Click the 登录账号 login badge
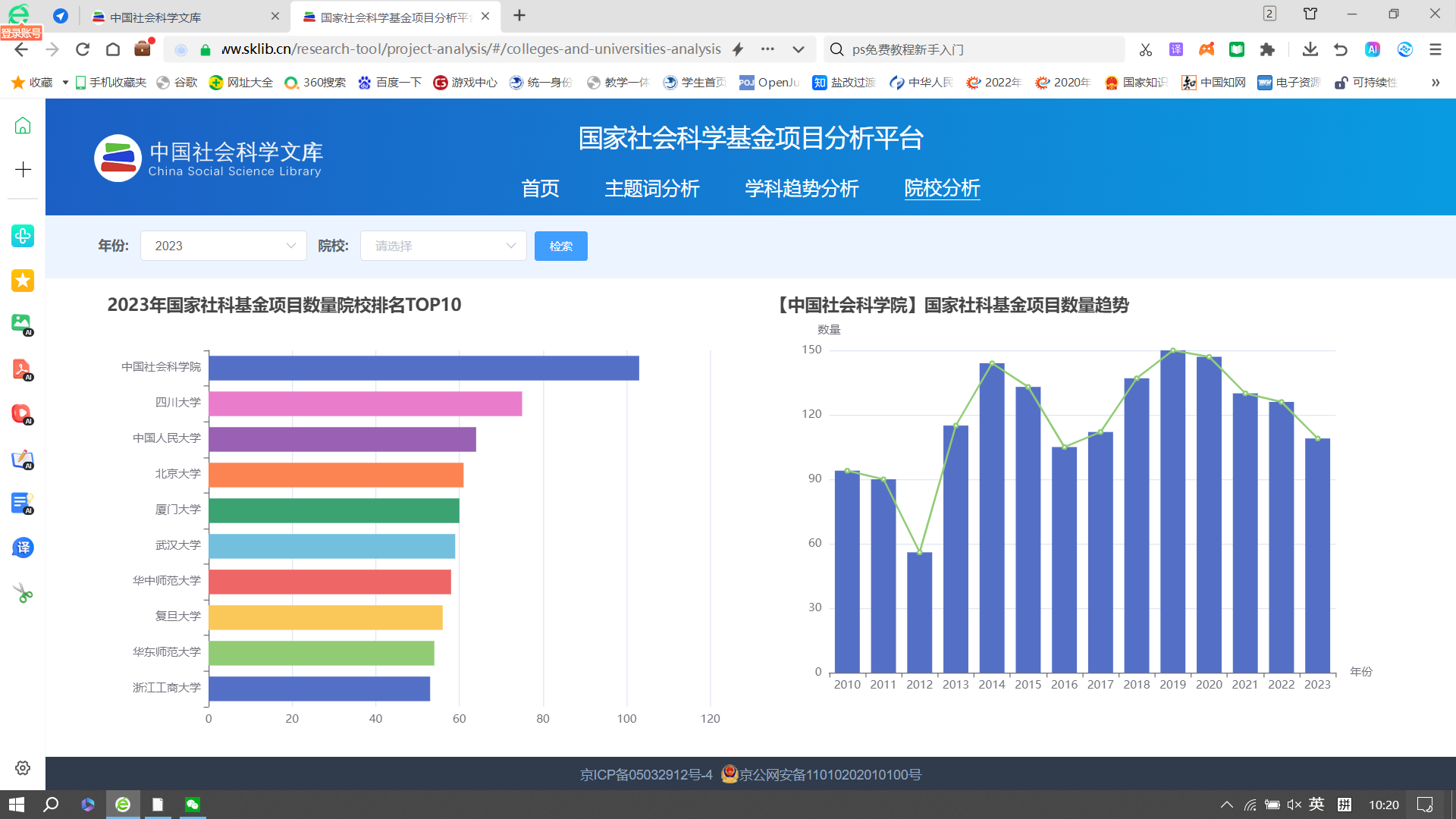The height and width of the screenshot is (819, 1456). (21, 33)
